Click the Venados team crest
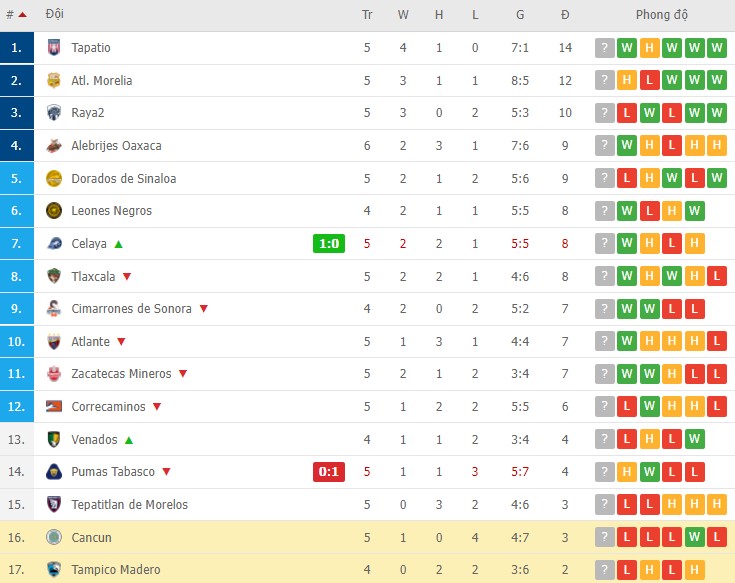 [54, 440]
